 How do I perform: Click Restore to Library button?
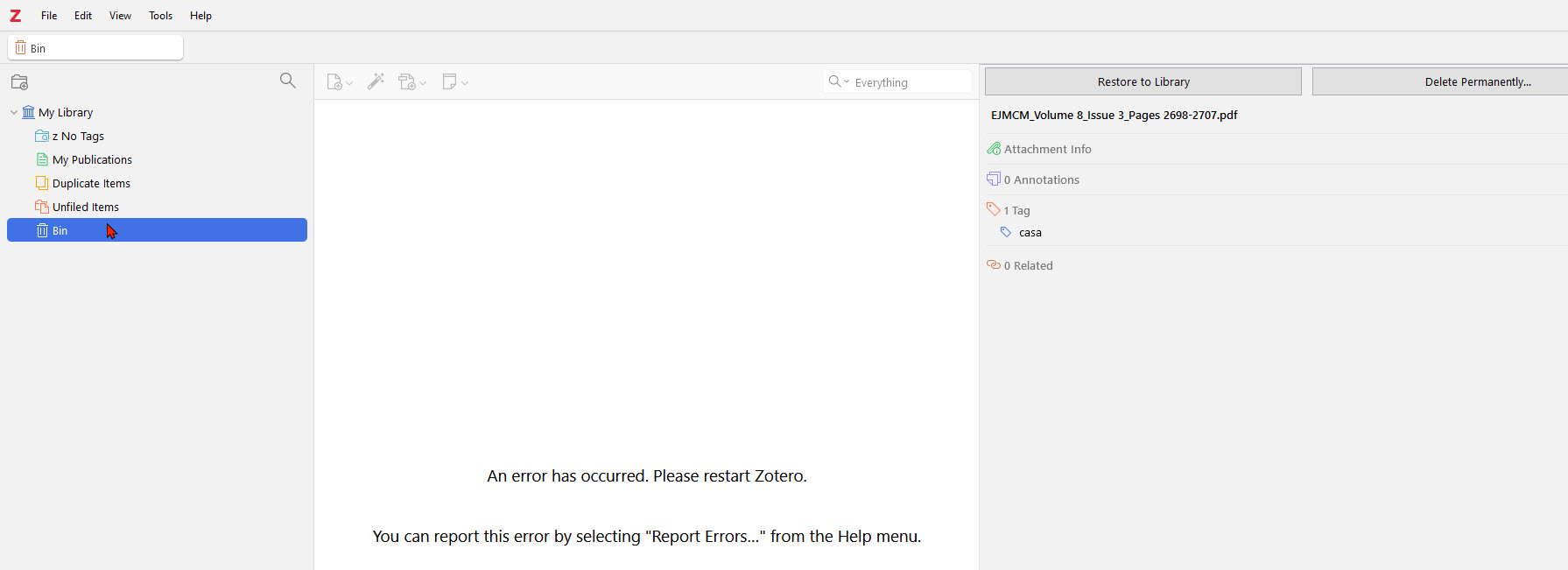point(1143,81)
